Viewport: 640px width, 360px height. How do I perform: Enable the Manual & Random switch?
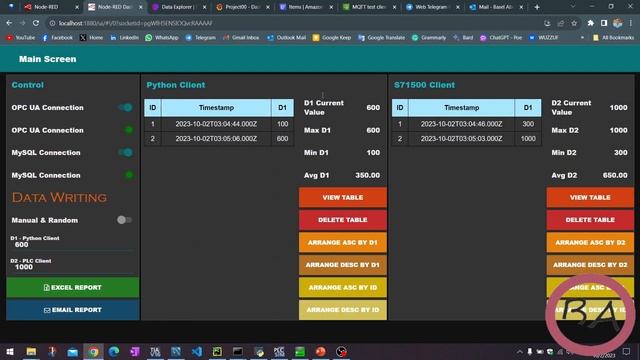click(x=124, y=220)
